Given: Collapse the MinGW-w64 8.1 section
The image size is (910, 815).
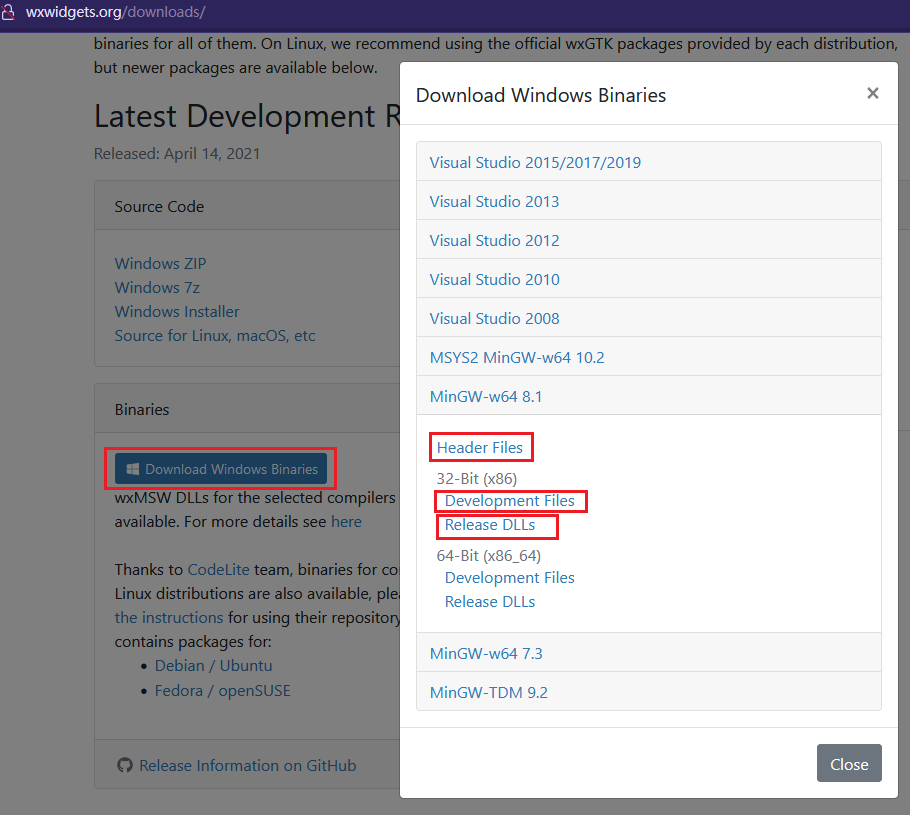Looking at the screenshot, I should point(486,396).
